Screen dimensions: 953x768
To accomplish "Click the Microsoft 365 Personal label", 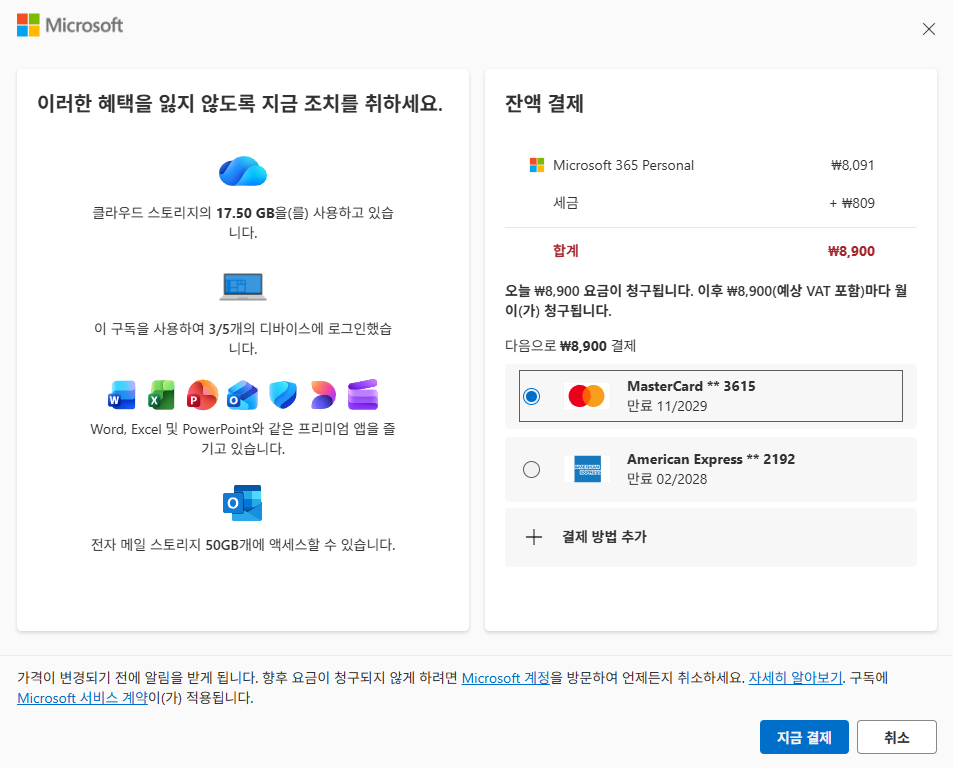I will [623, 165].
